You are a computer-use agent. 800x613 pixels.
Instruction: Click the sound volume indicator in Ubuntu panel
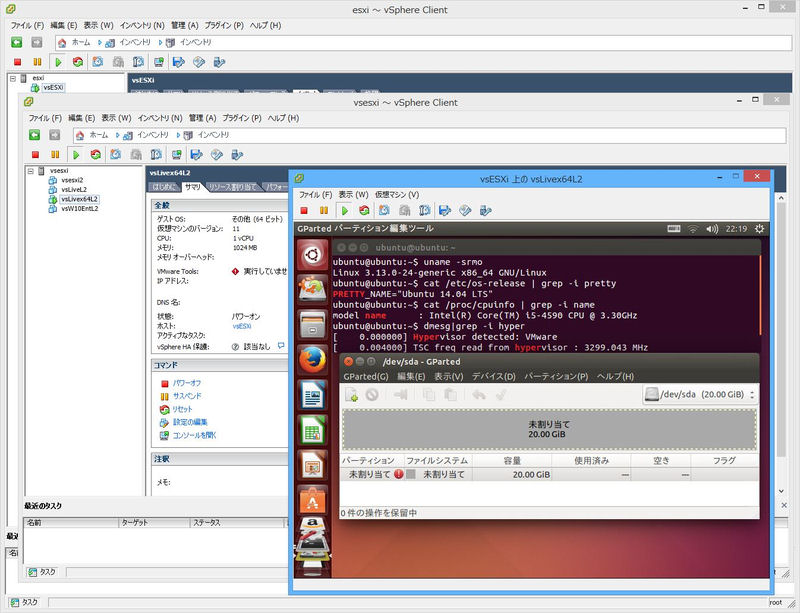point(714,229)
